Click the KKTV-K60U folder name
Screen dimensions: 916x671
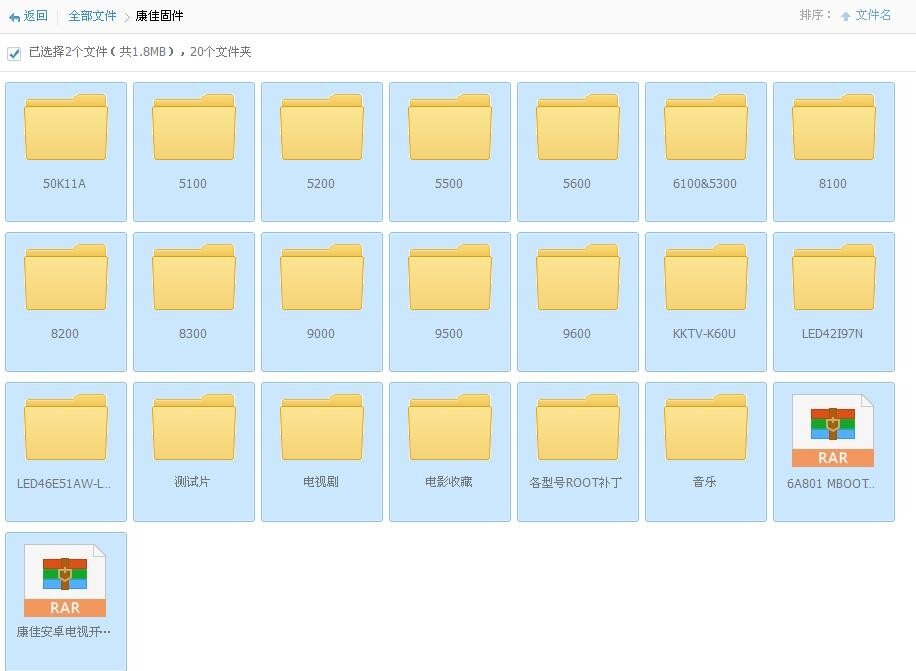coord(704,333)
